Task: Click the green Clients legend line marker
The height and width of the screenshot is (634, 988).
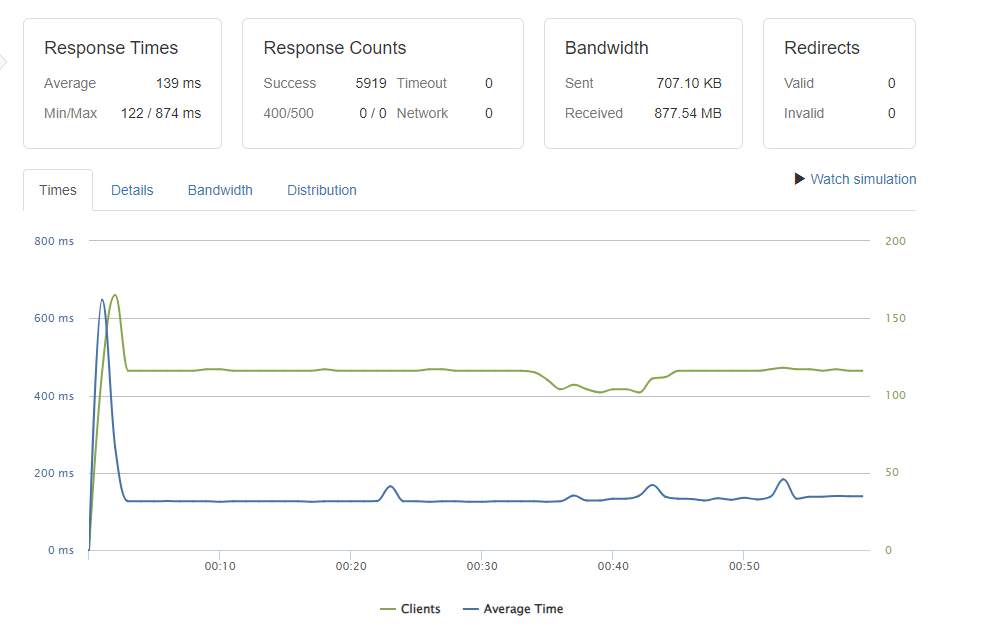Action: coord(387,609)
